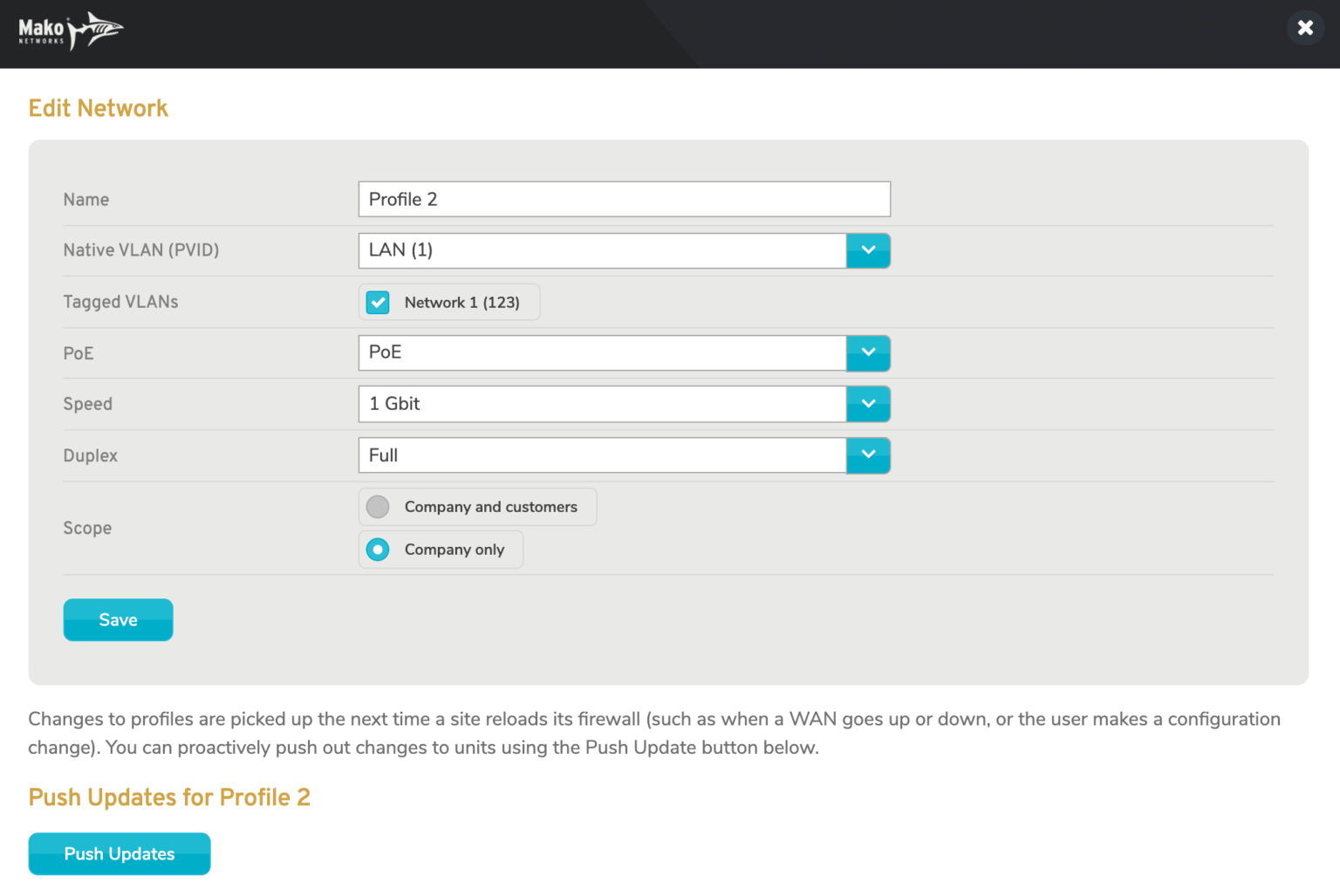
Task: Save the Profile 2 network settings
Action: pos(118,619)
